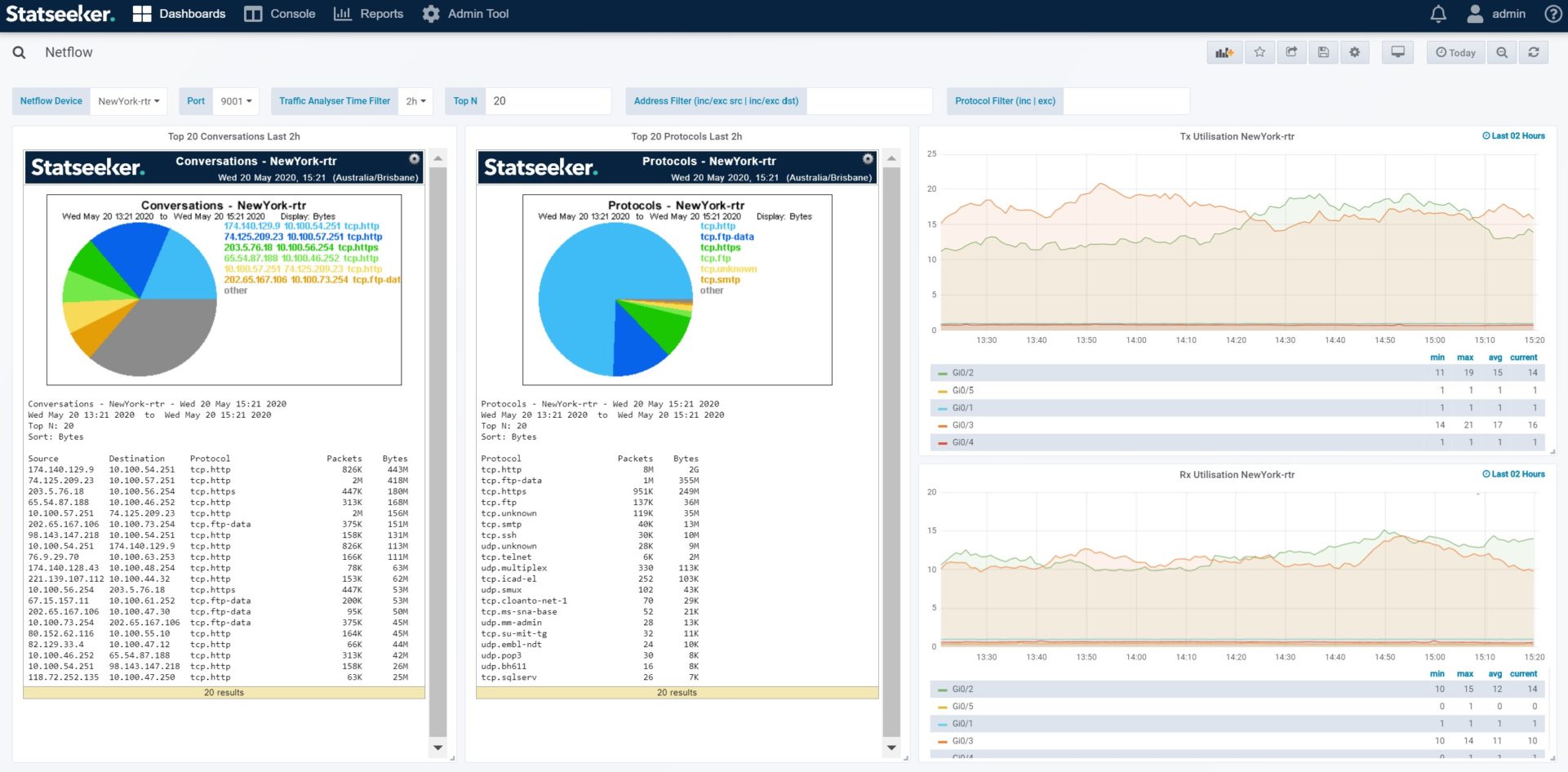Sort Tx legend by current column
Screen dimensions: 1568x772
[1523, 357]
